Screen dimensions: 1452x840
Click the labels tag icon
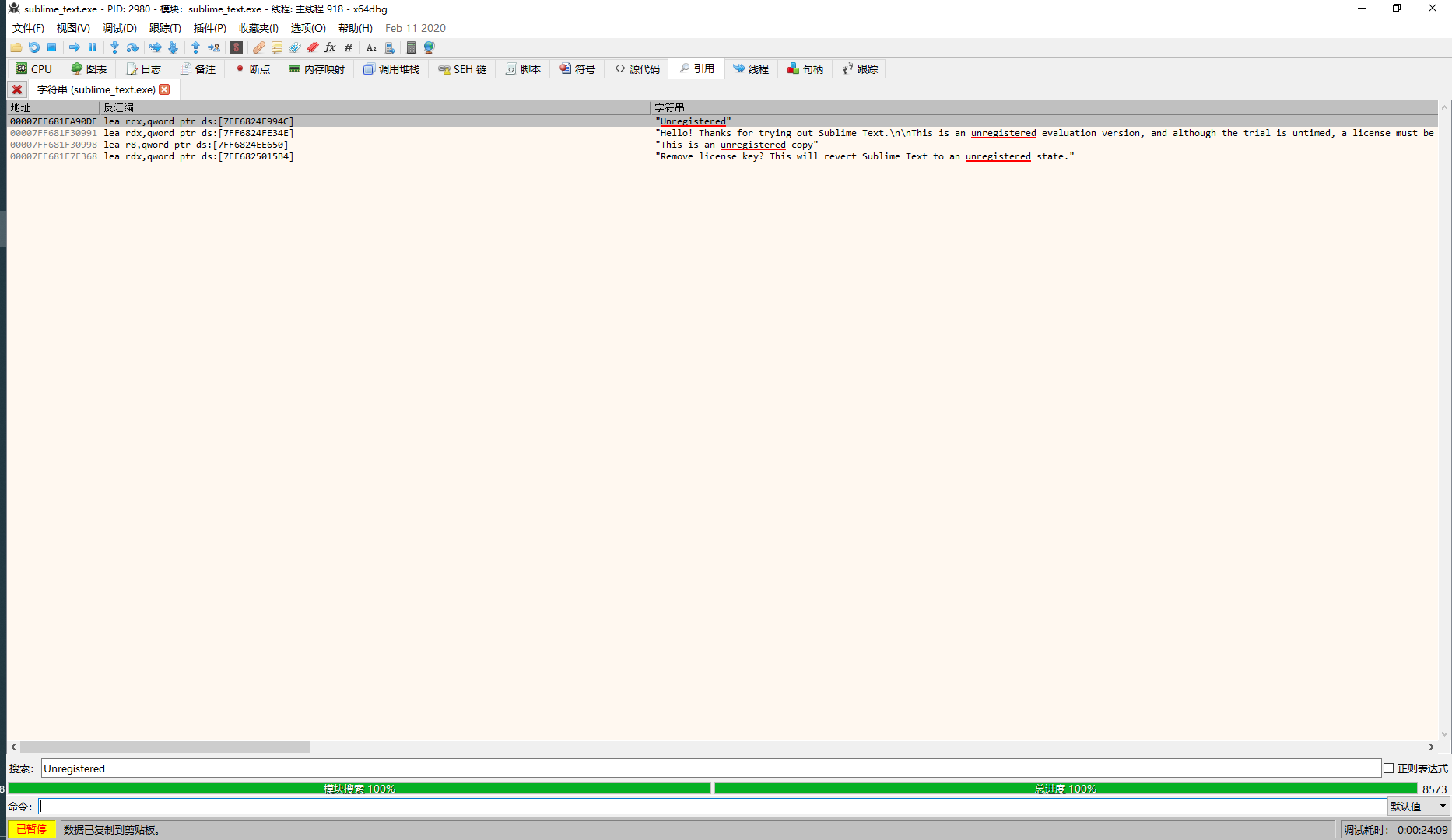pos(295,47)
